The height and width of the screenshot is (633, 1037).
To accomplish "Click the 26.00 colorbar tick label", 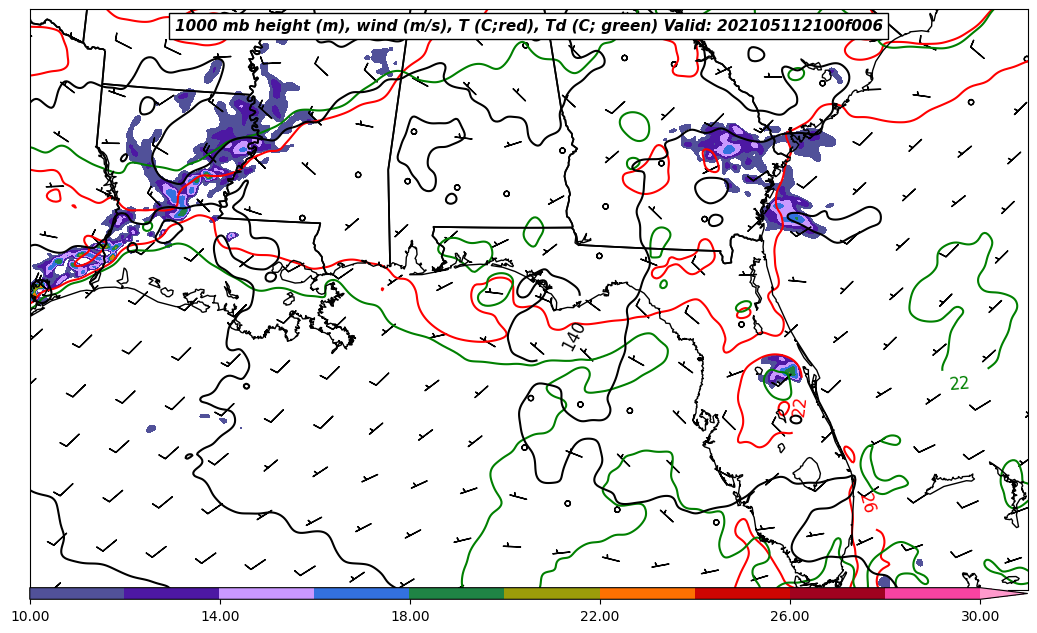I will point(790,616).
